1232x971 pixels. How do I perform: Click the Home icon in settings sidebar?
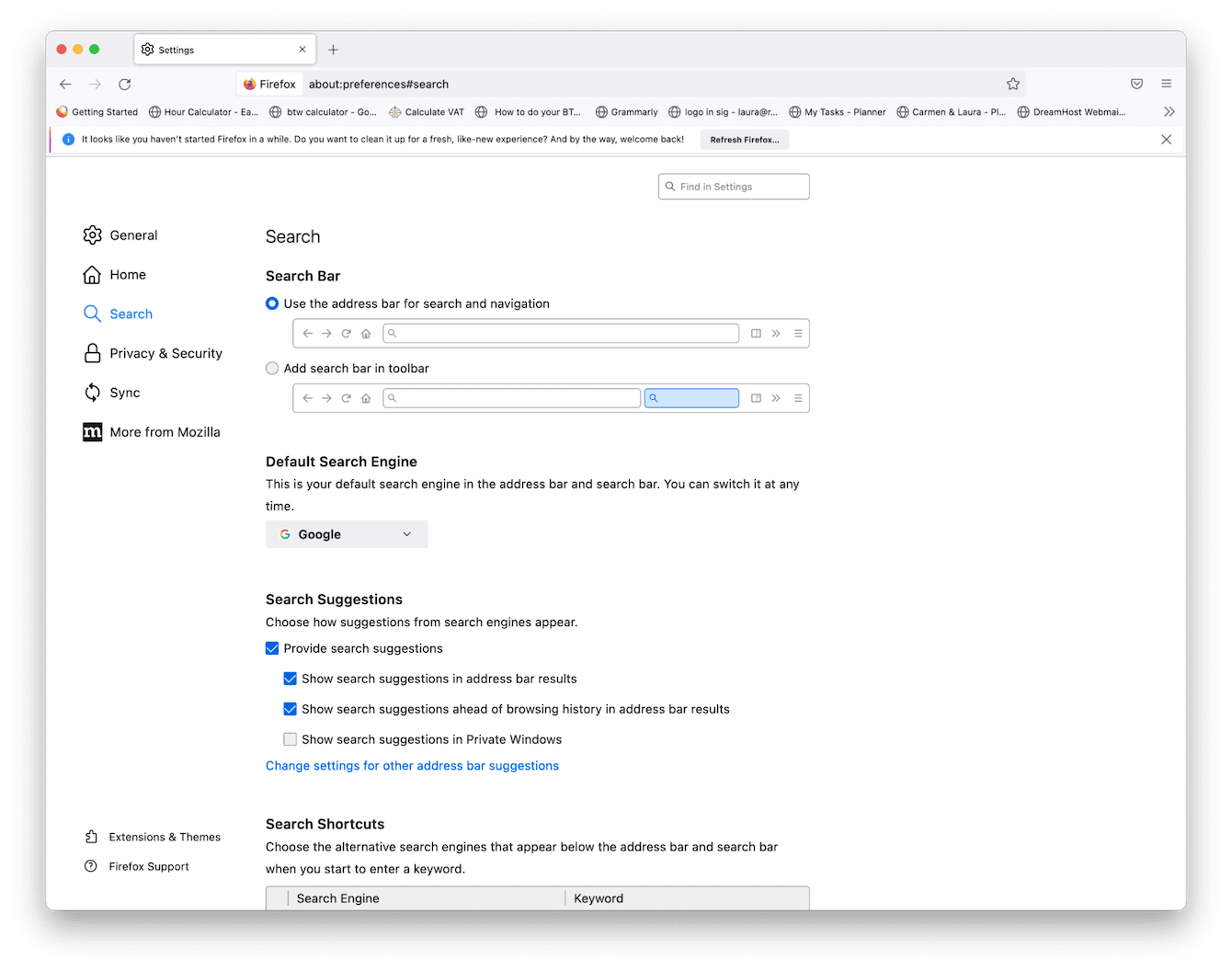pos(93,274)
